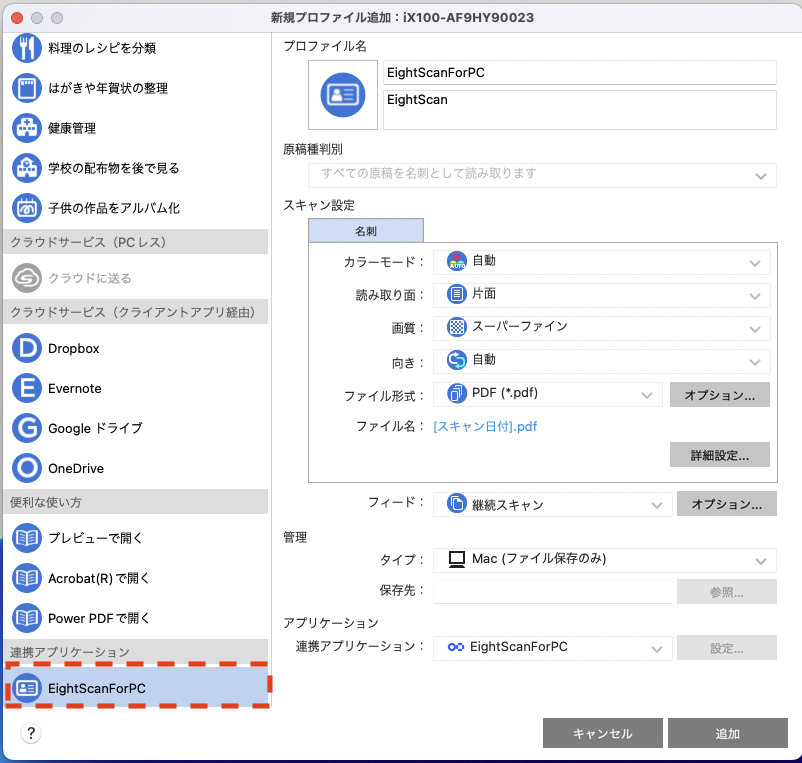Select the health management (健康管理) icon
The height and width of the screenshot is (763, 802).
pos(27,128)
